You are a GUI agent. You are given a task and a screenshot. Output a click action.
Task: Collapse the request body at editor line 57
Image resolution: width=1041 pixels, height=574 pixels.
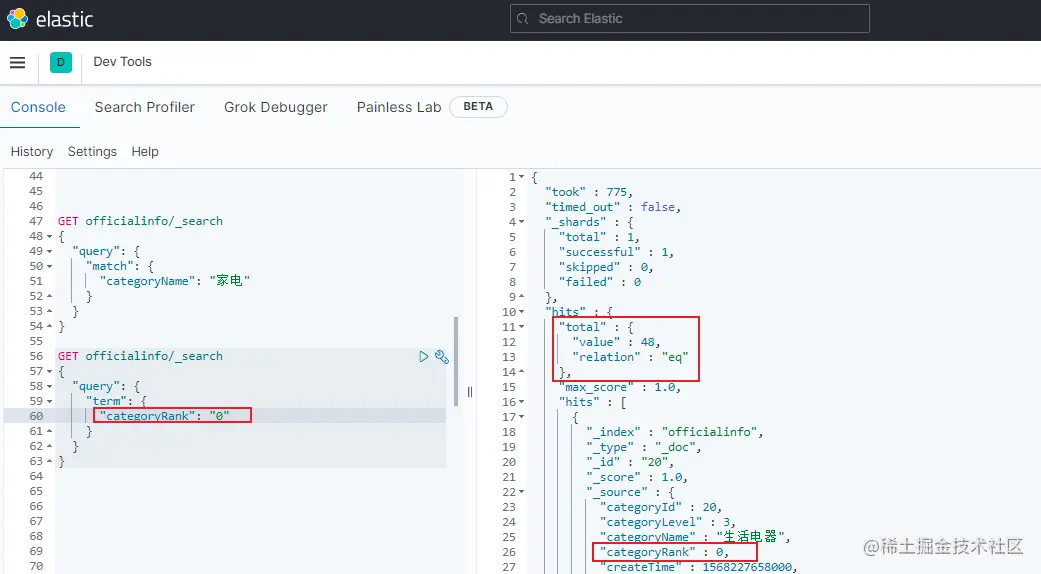pyautogui.click(x=49, y=371)
